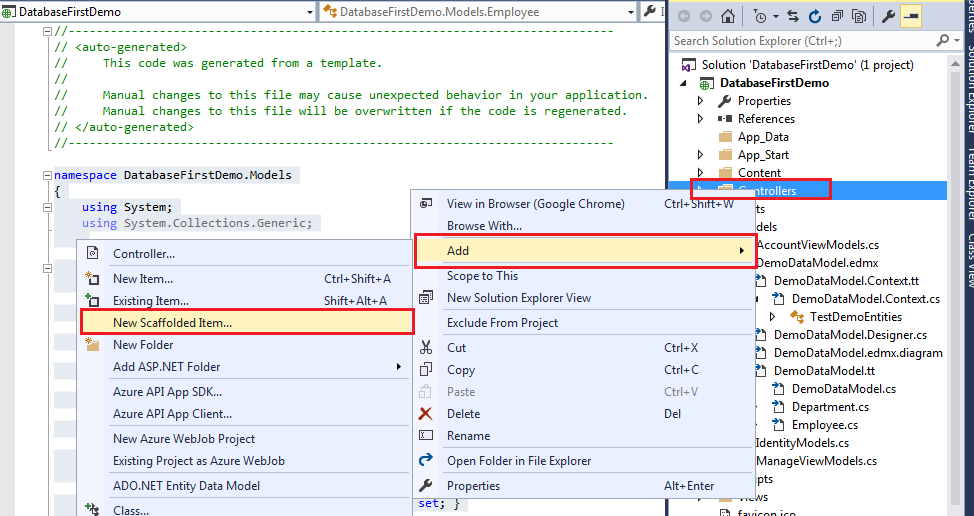Choose Scope to This
The height and width of the screenshot is (516, 974).
pyautogui.click(x=583, y=276)
